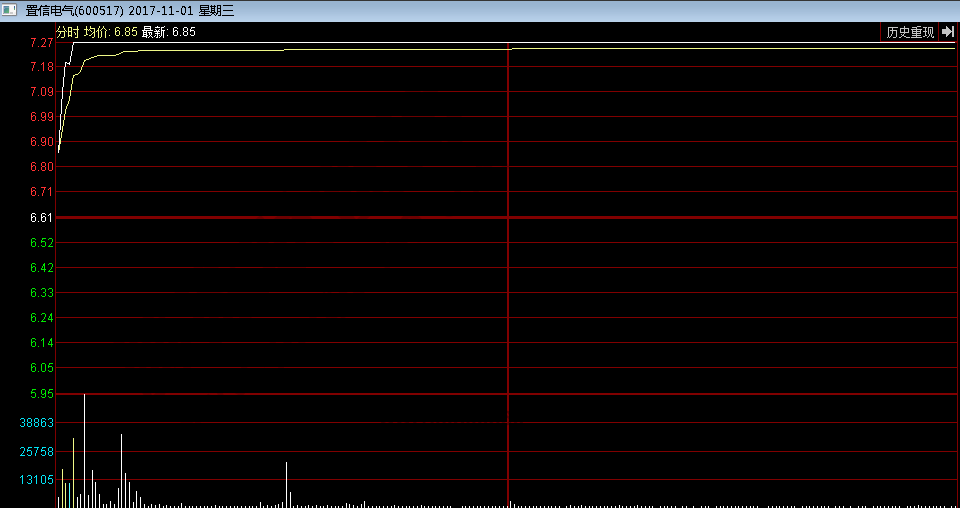This screenshot has width=960, height=508.
Task: Click the 6.24 price axis label
Action: click(41, 318)
